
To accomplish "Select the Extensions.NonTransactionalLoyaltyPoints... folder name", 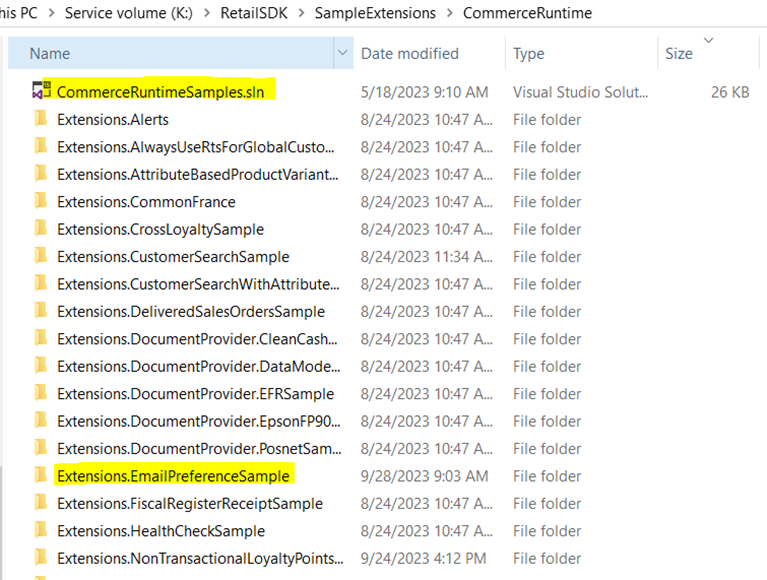I will click(x=200, y=558).
